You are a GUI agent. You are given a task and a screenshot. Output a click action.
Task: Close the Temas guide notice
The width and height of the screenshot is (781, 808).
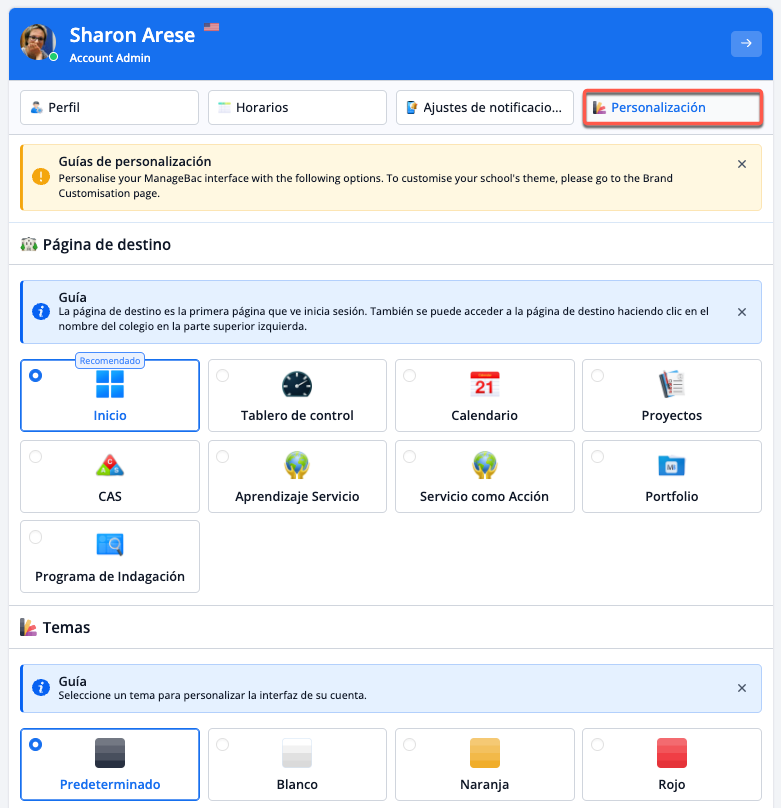[741, 688]
